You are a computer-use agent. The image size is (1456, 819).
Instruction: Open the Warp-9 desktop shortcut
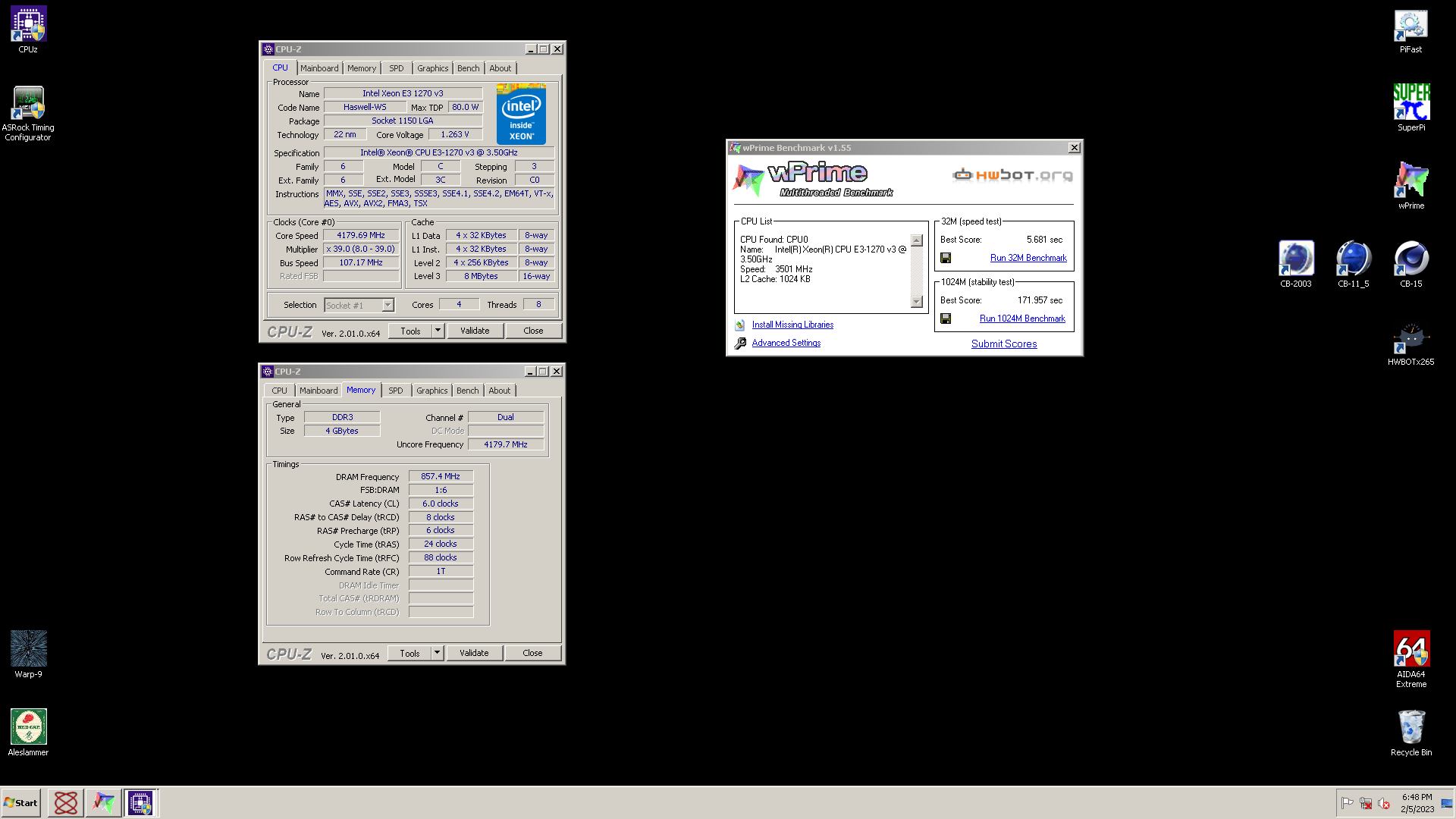[x=28, y=654]
